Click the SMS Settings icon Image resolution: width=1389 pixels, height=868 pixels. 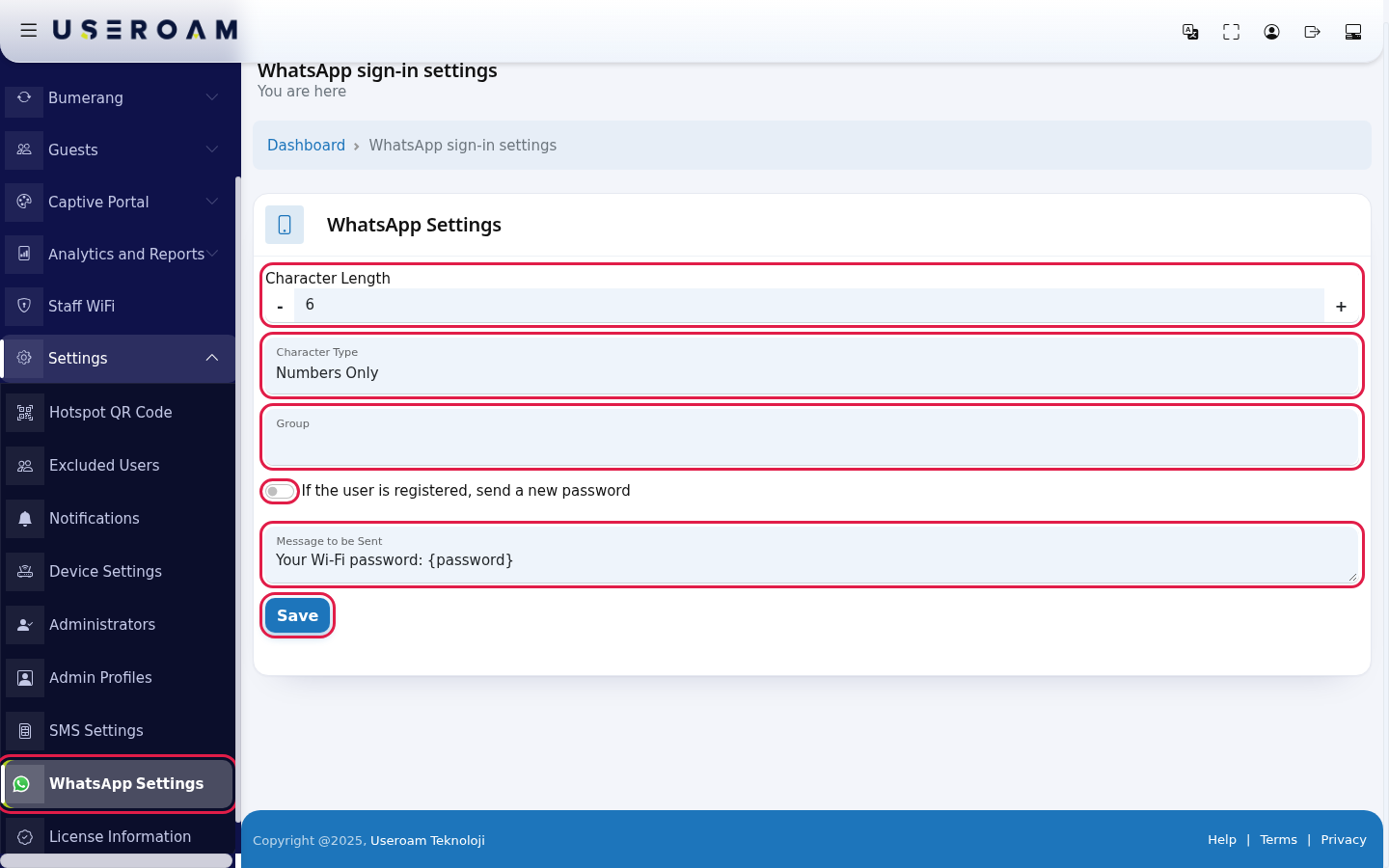(25, 731)
